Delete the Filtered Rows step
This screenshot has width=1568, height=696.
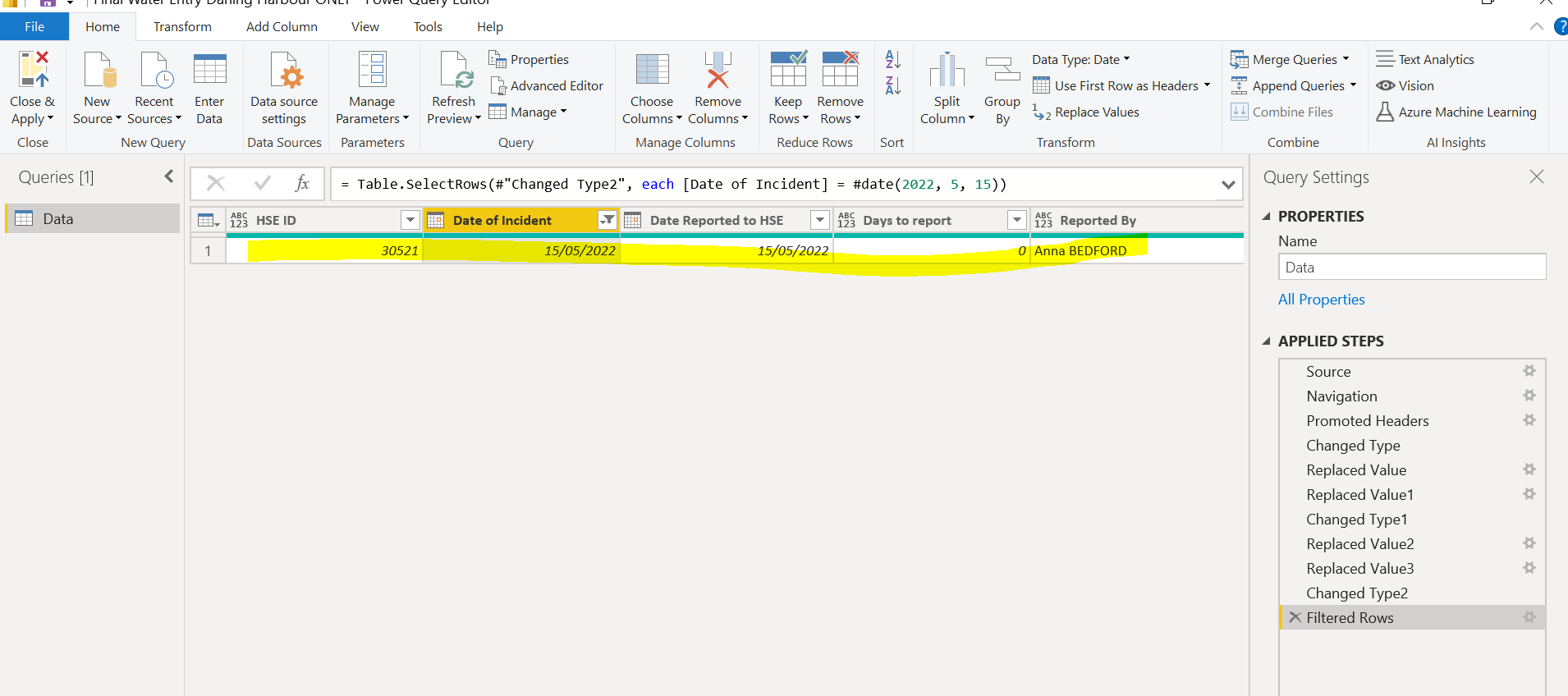tap(1295, 617)
